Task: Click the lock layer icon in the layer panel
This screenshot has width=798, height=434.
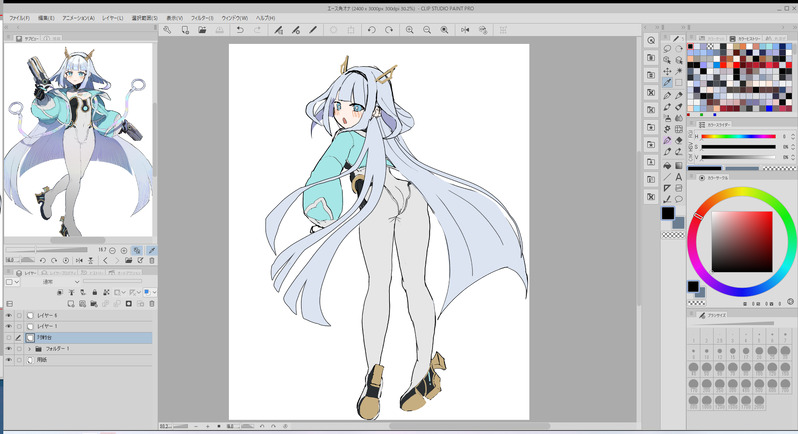Action: click(x=94, y=292)
